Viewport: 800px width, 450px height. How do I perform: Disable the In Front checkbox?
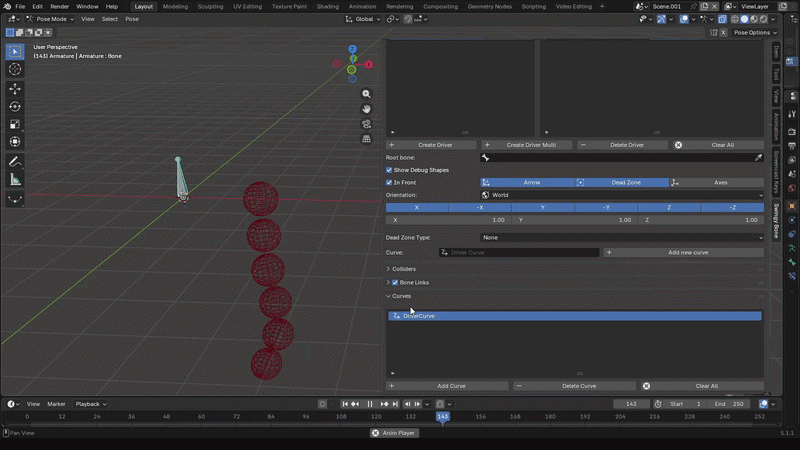[389, 183]
